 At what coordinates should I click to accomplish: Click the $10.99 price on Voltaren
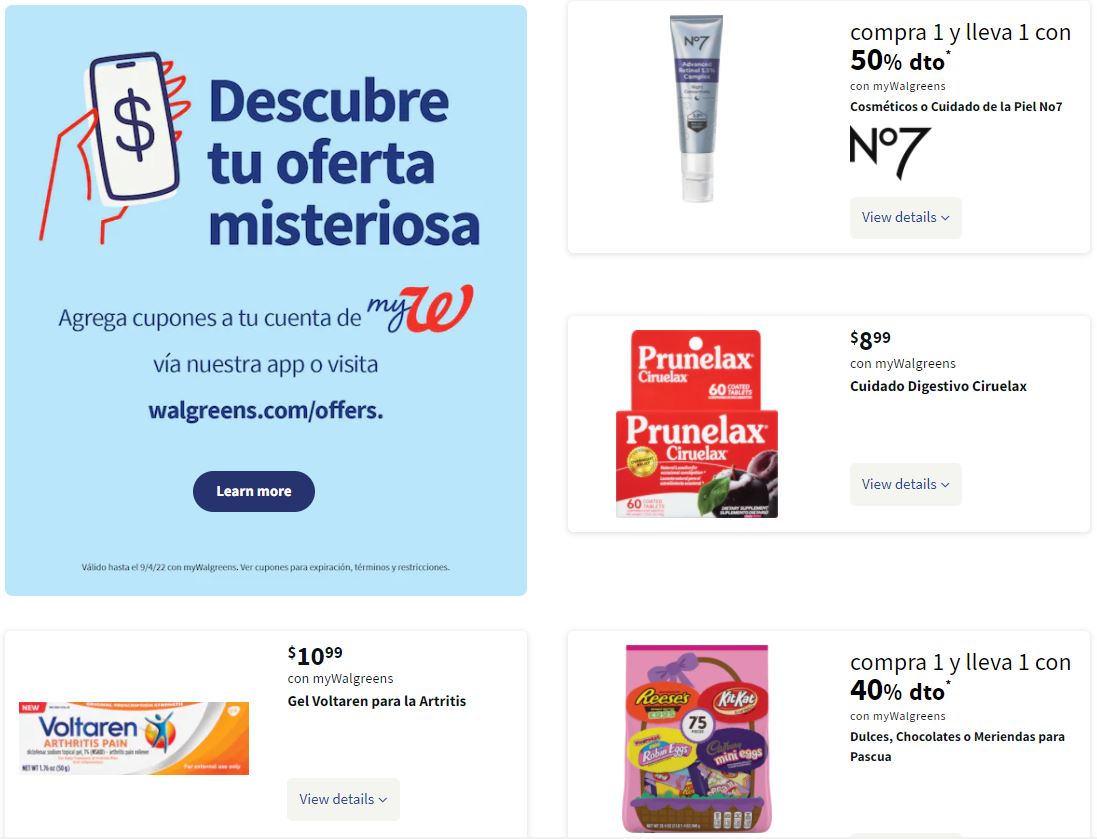315,656
